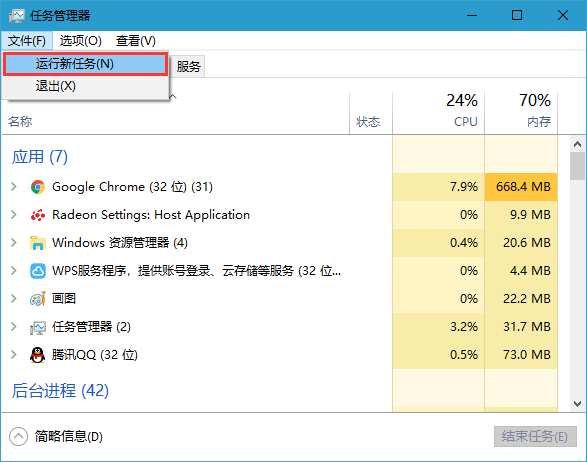
Task: Click the 结束任务(E) button
Action: click(535, 437)
